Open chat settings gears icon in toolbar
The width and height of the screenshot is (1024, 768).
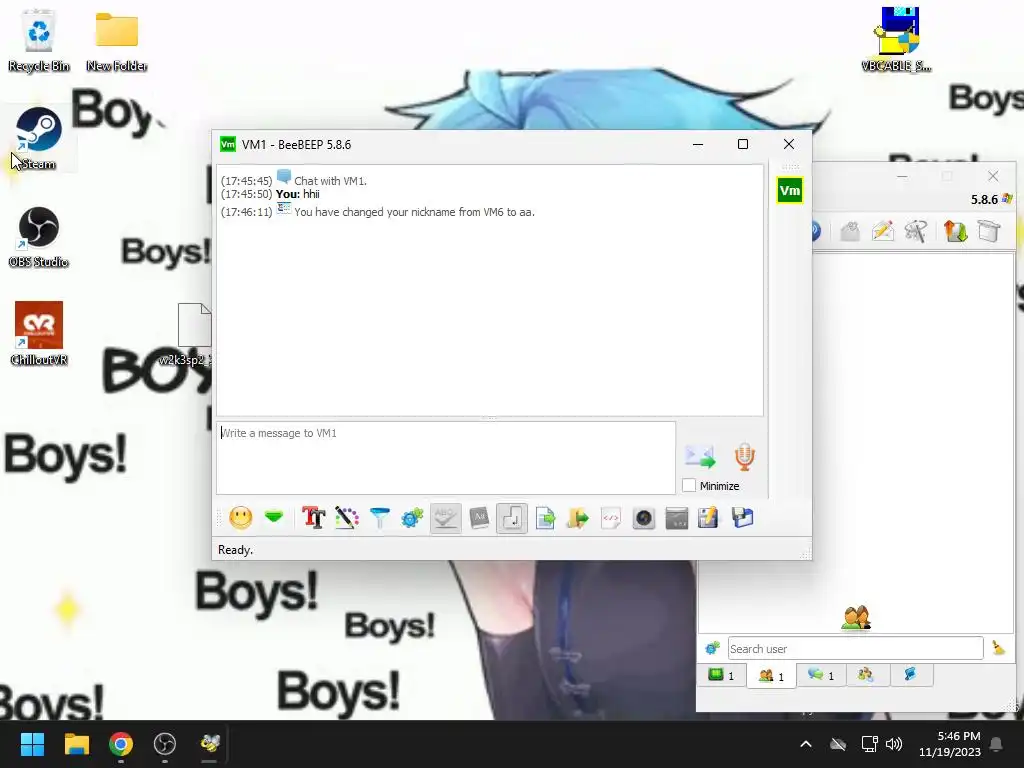coord(412,518)
